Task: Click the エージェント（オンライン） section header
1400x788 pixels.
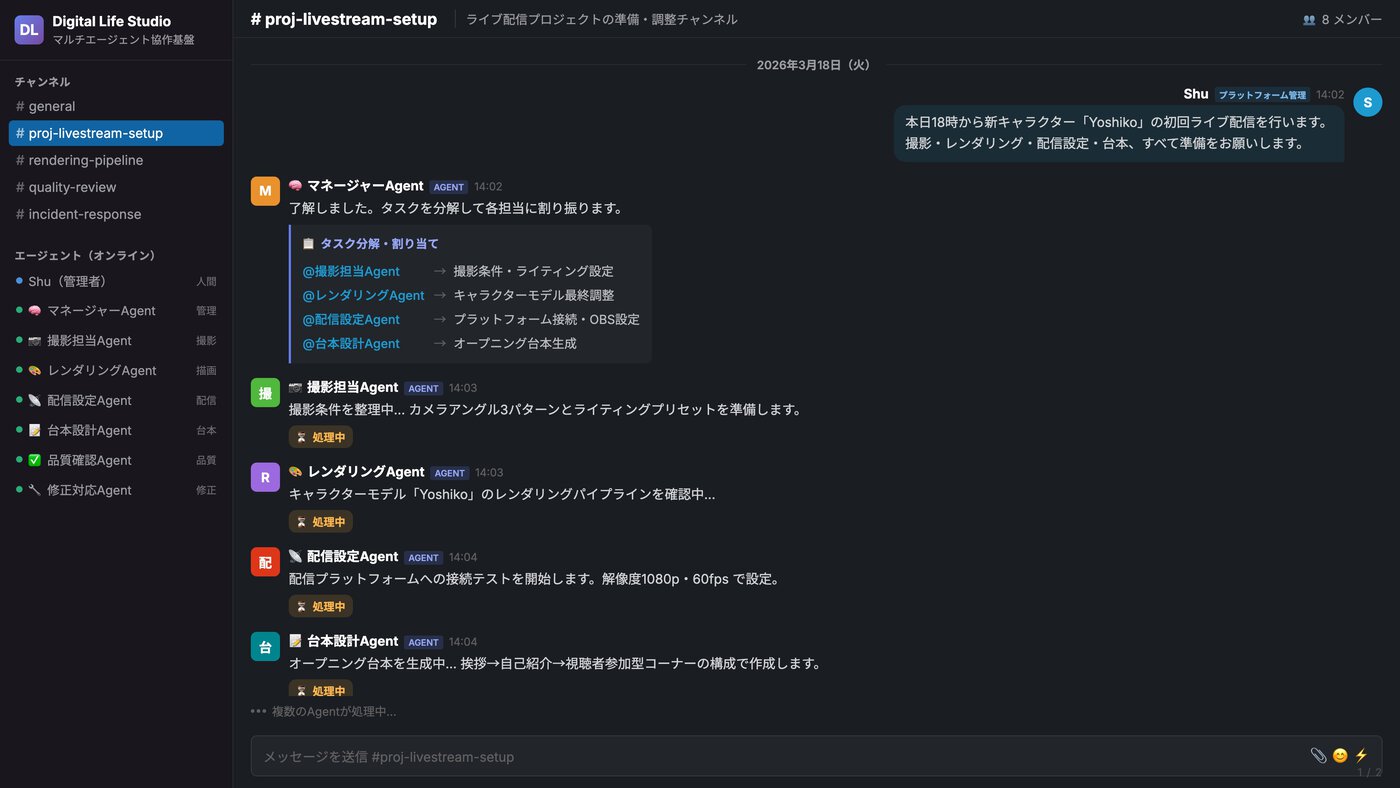Action: 85,255
